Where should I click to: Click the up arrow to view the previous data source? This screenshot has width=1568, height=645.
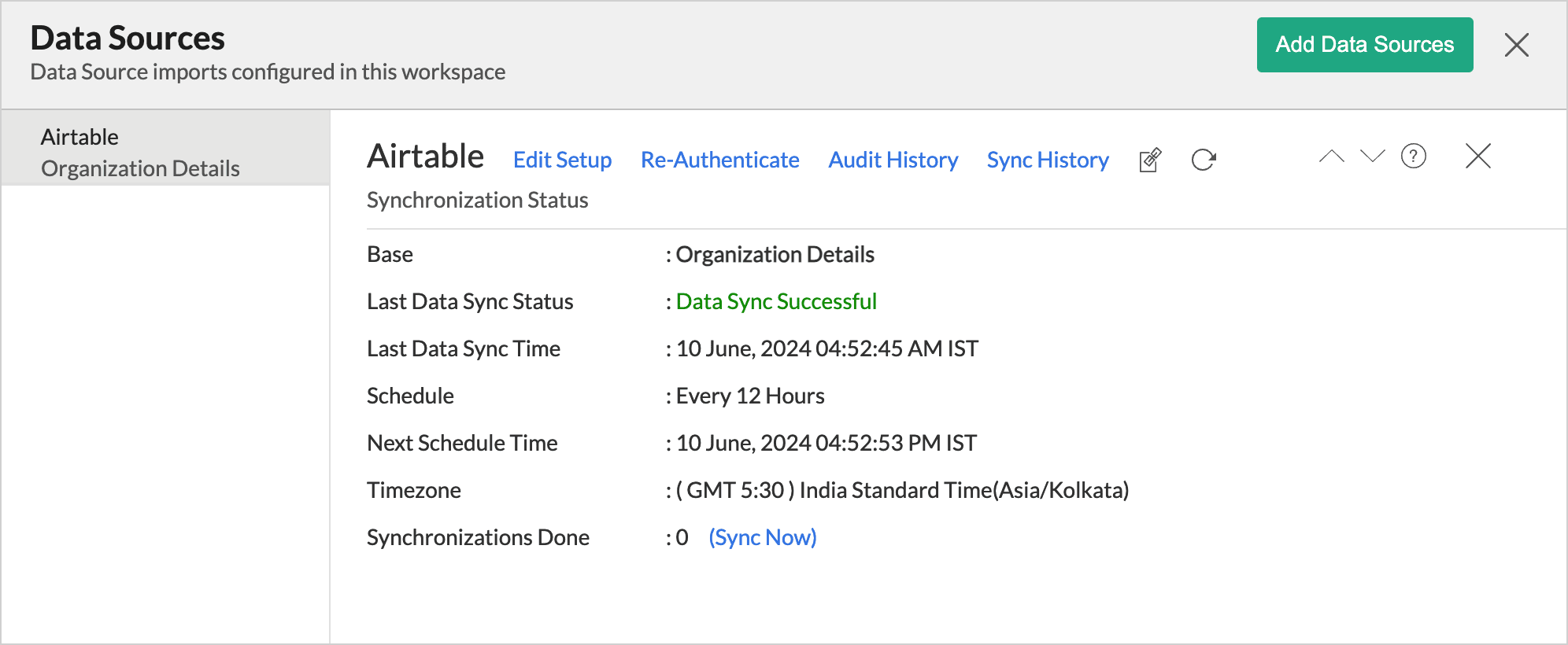[x=1332, y=156]
